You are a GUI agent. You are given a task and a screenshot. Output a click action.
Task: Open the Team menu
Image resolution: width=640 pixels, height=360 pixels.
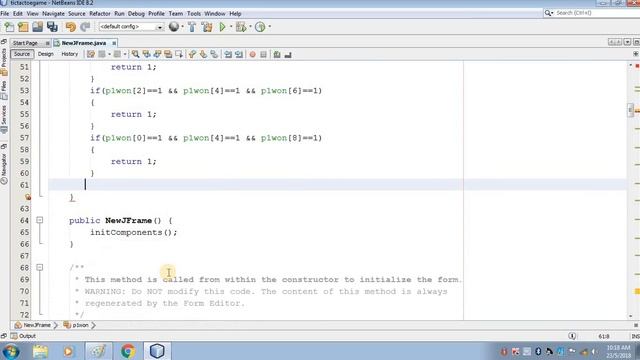point(176,13)
